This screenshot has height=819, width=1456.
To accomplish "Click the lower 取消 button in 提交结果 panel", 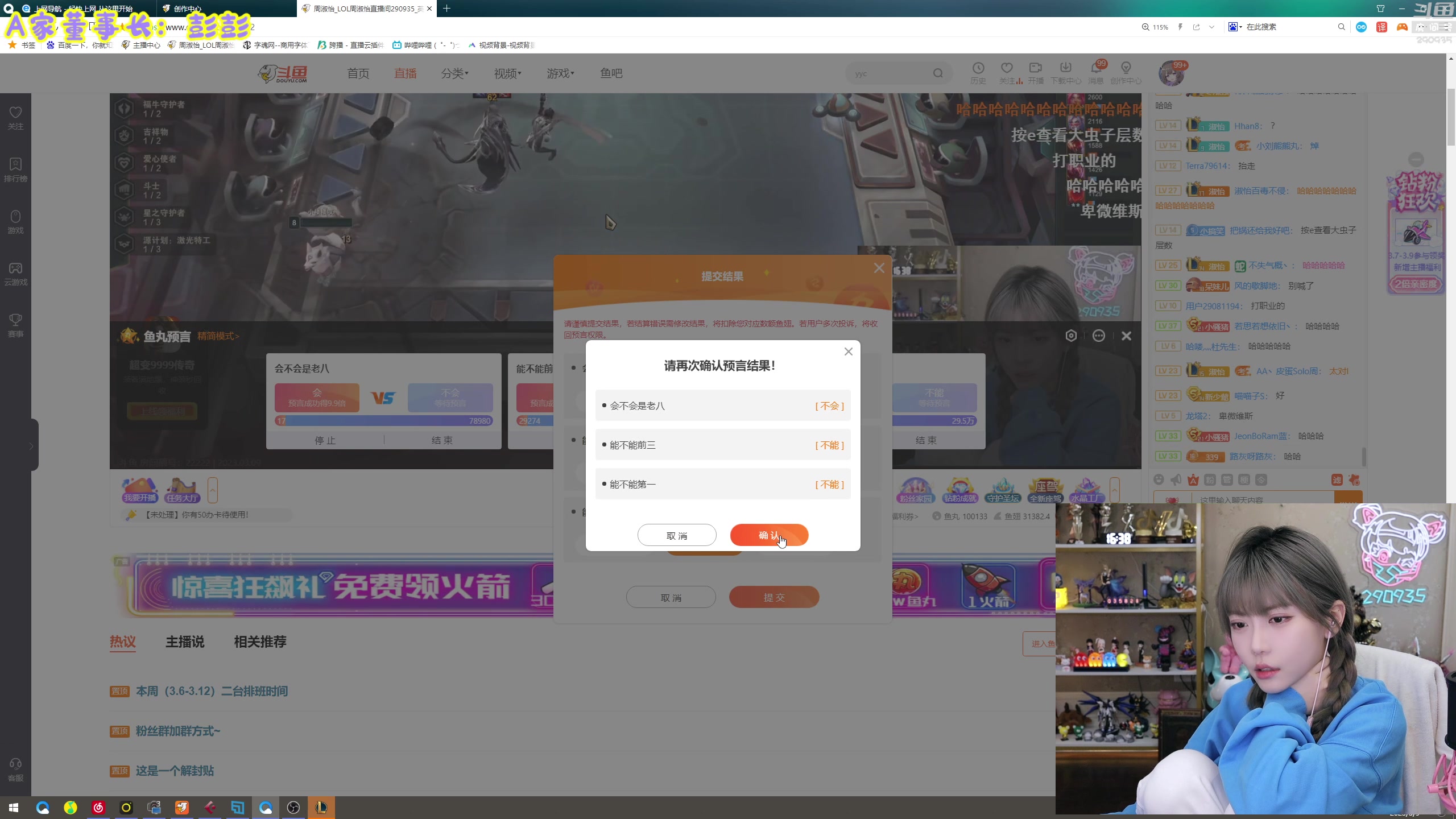I will [671, 597].
